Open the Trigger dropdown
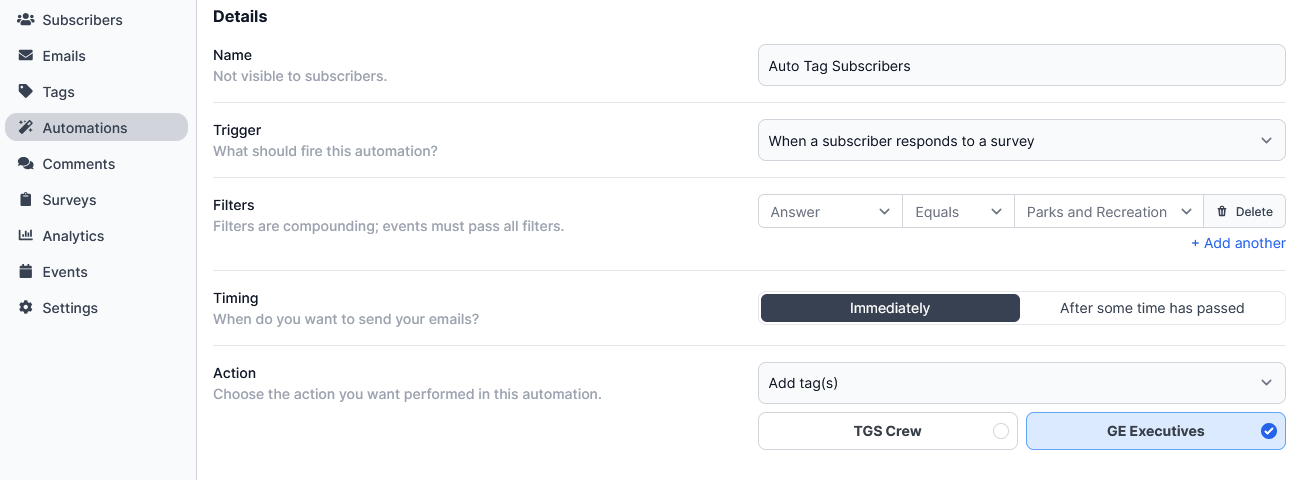This screenshot has height=480, width=1294. (x=1021, y=141)
